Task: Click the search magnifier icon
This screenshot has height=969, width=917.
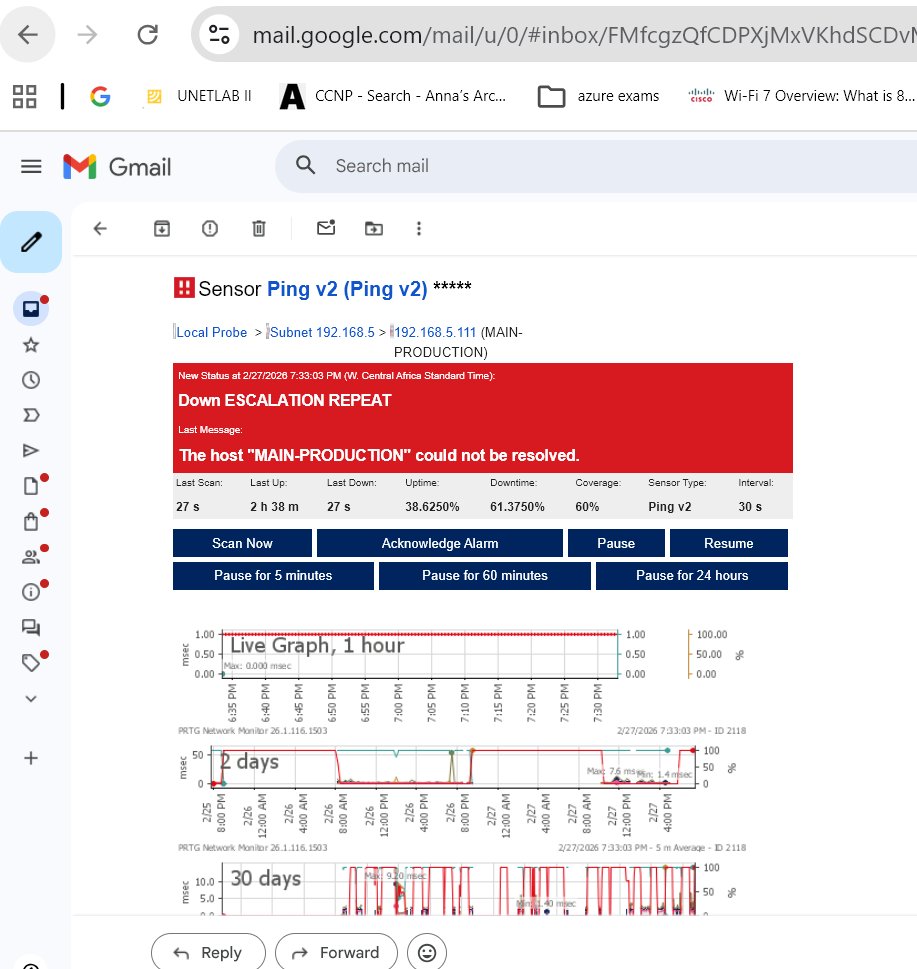Action: (x=305, y=165)
